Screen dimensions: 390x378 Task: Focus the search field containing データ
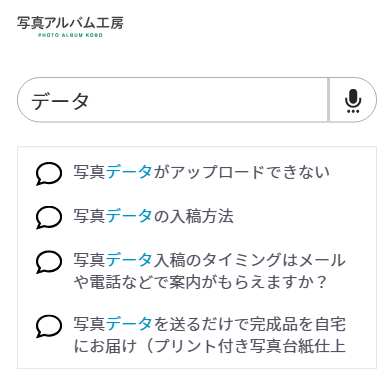point(173,100)
